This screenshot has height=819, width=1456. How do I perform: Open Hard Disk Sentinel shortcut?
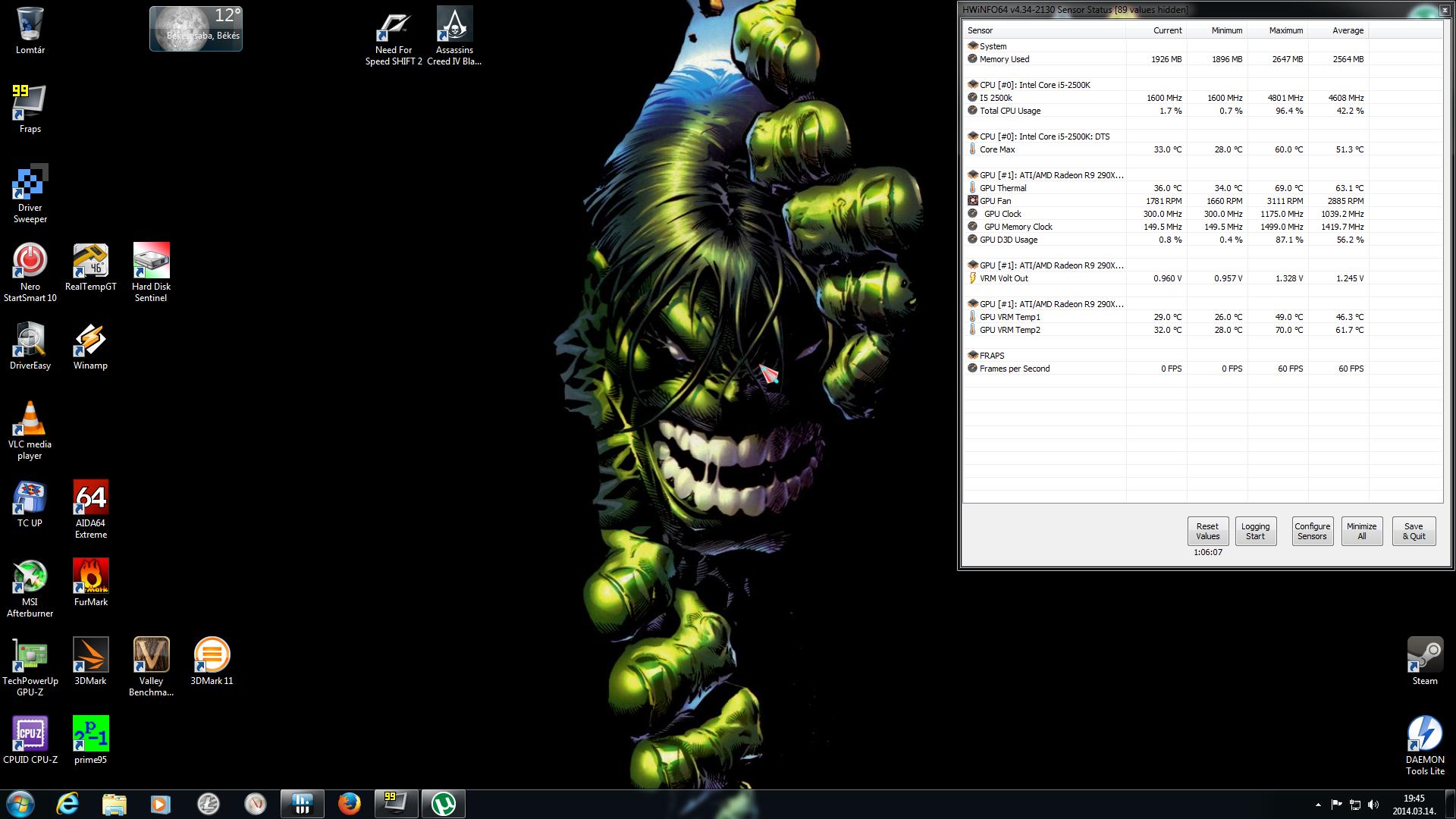[151, 273]
